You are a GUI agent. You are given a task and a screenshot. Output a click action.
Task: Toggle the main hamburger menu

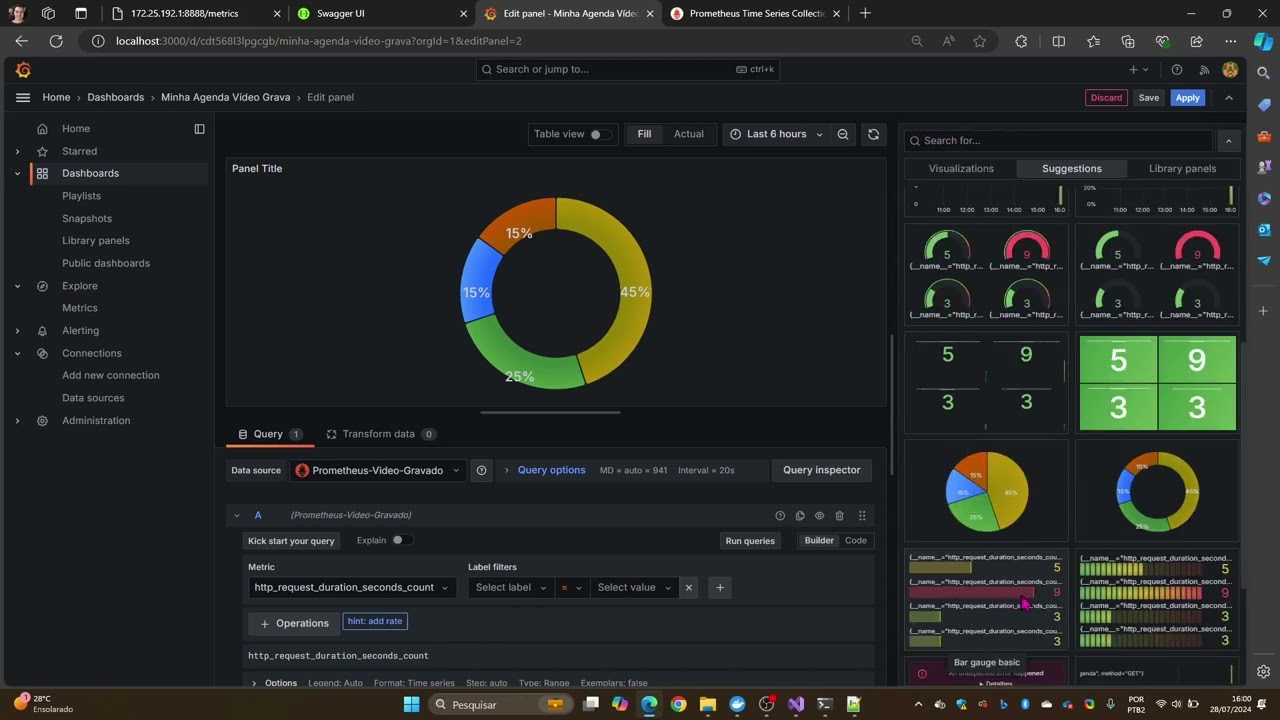pos(23,97)
